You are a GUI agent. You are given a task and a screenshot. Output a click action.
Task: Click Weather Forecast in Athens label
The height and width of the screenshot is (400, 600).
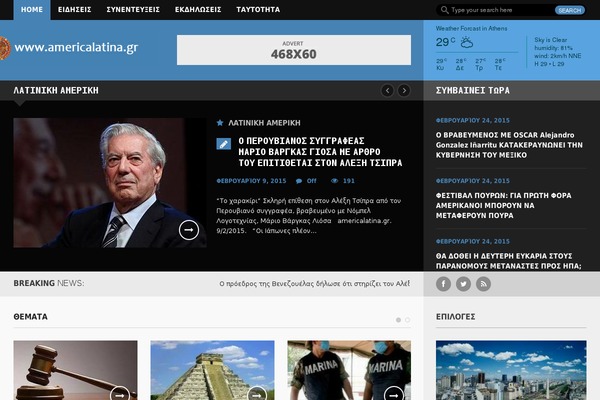click(x=471, y=28)
